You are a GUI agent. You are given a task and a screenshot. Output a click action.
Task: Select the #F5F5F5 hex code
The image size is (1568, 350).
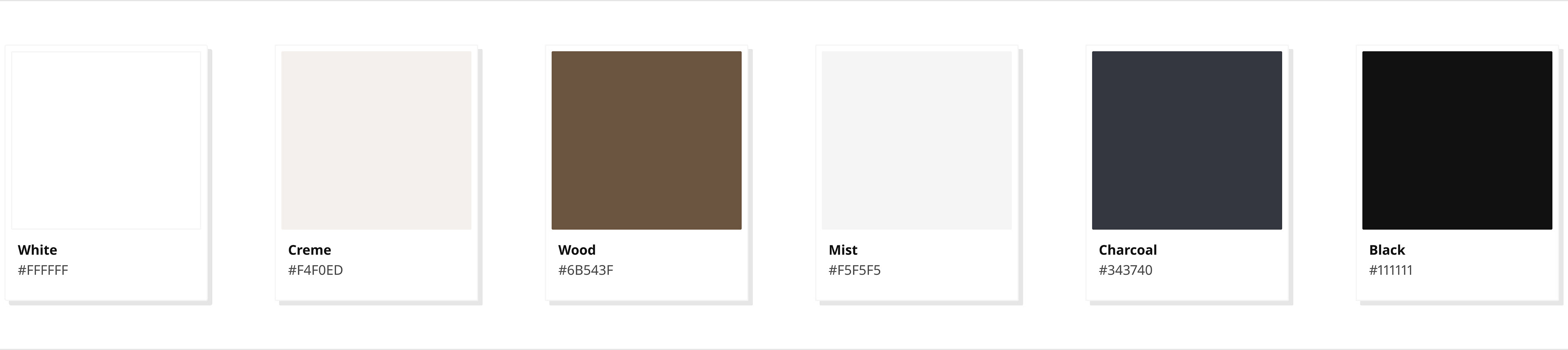tap(855, 270)
